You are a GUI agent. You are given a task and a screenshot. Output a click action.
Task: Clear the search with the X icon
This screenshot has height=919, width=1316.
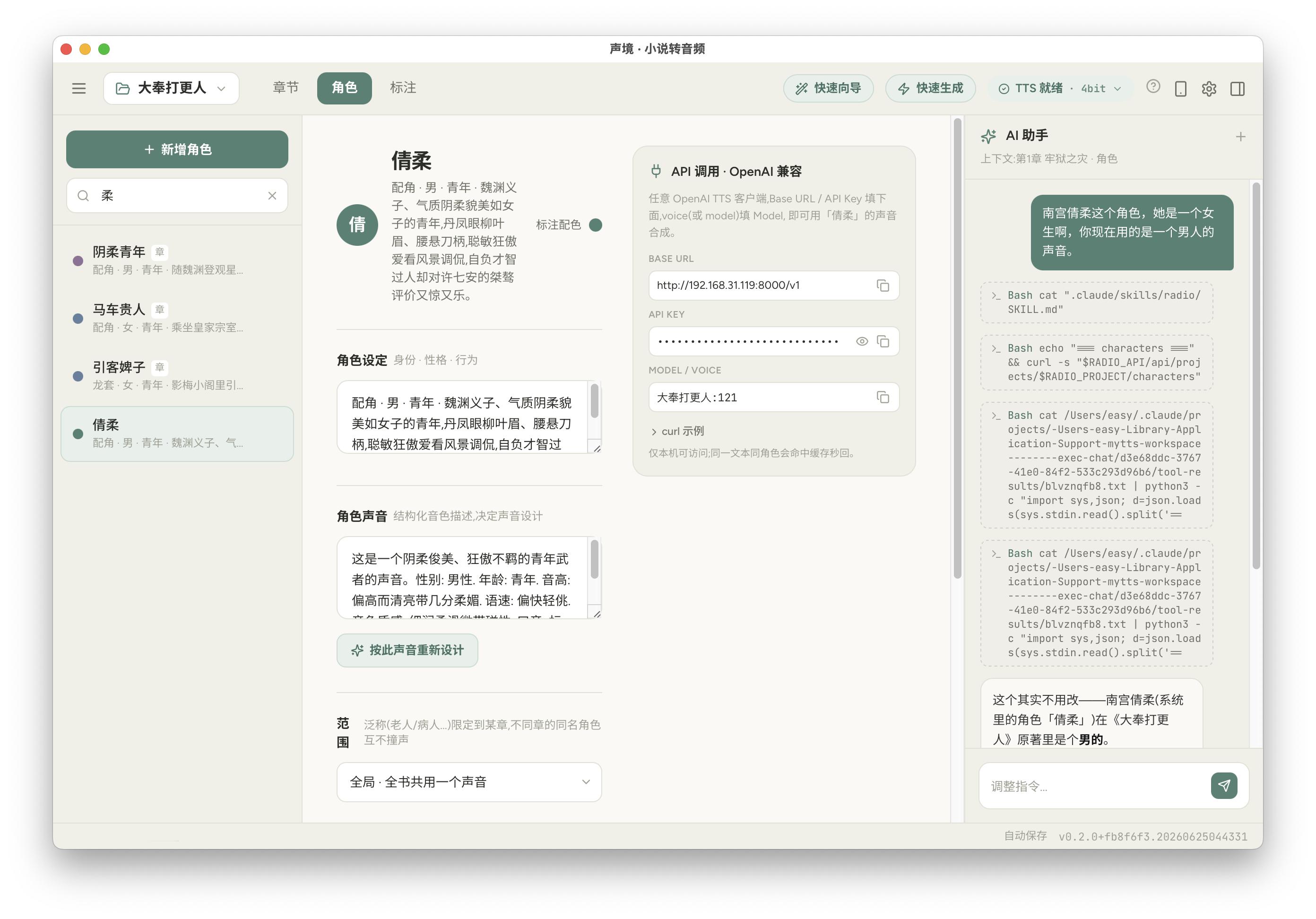(x=272, y=196)
